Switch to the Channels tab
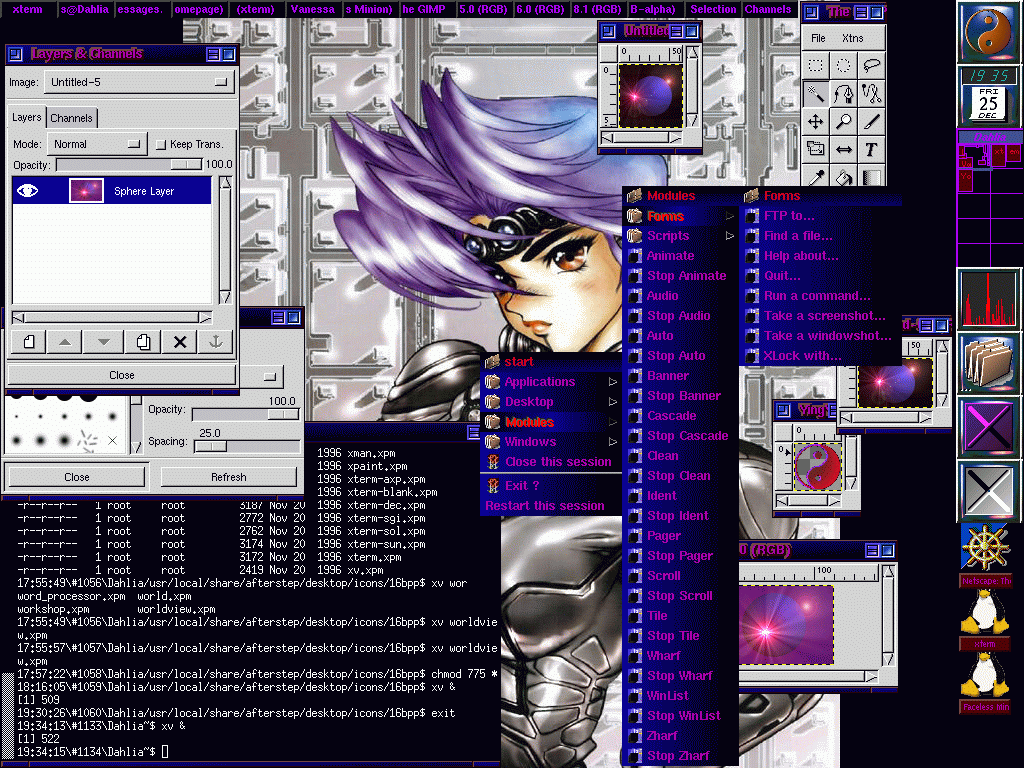 [72, 118]
